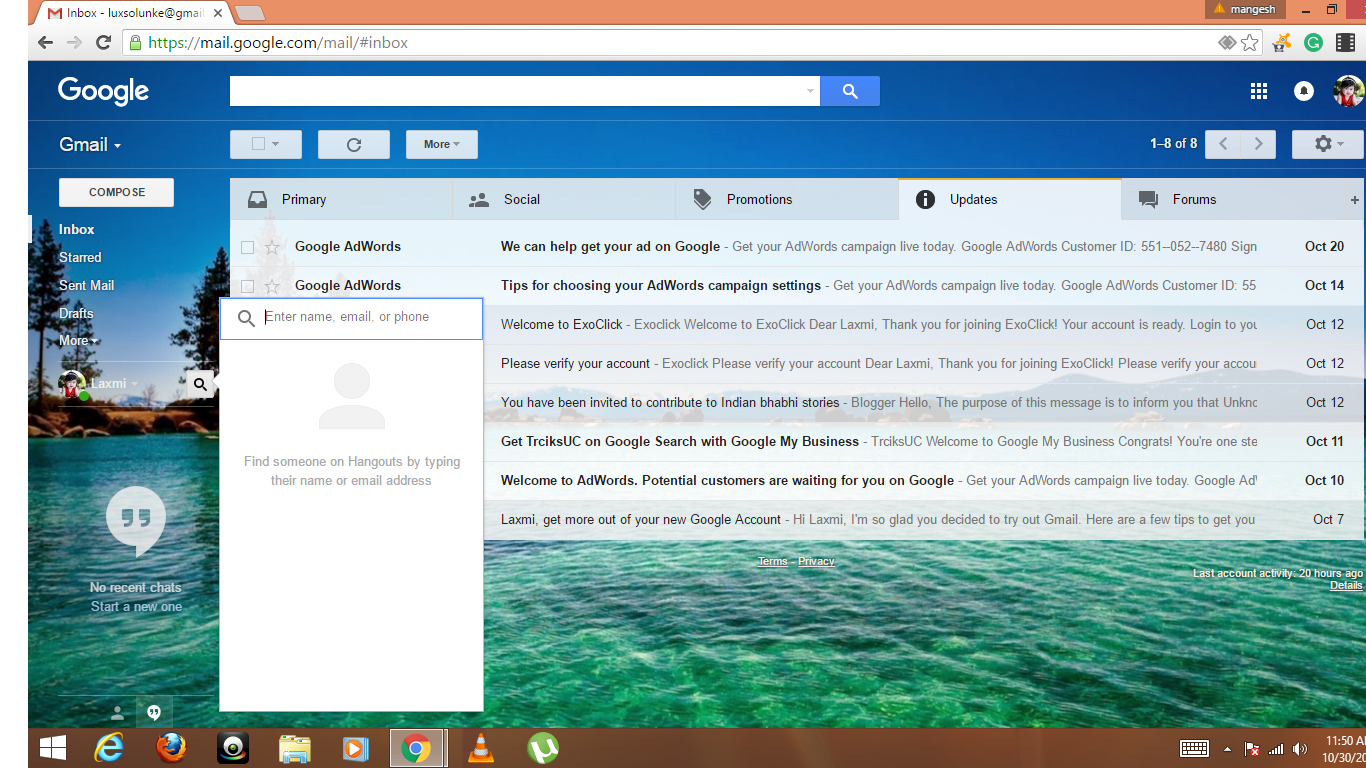The width and height of the screenshot is (1366, 768).
Task: Open File Explorer from taskbar
Action: [295, 748]
